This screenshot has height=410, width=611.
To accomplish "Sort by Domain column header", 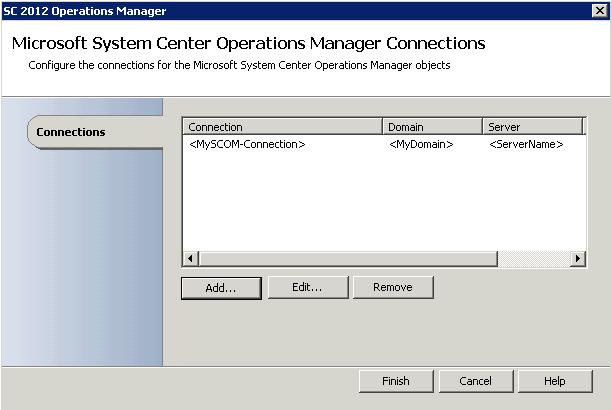I will click(433, 127).
